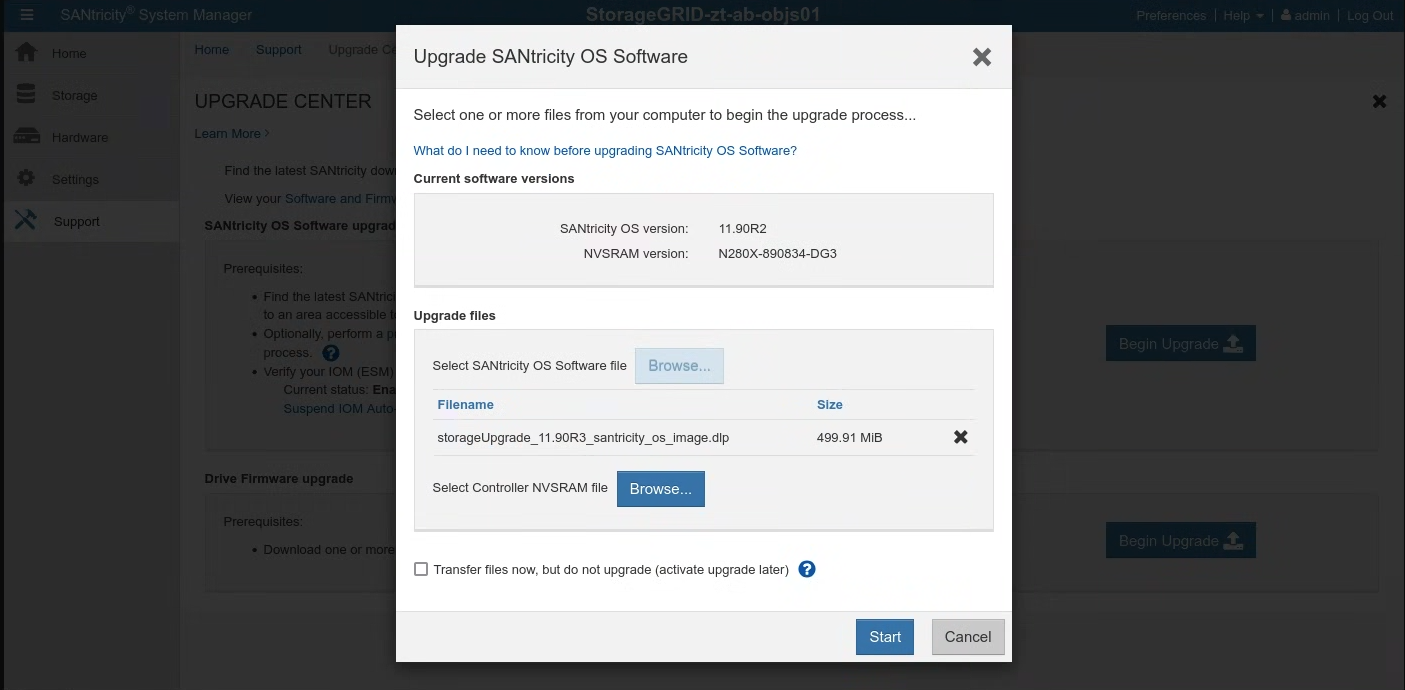Remove the storageUpgrade_11.90R3 file with the X icon
Image resolution: width=1405 pixels, height=690 pixels.
(960, 437)
